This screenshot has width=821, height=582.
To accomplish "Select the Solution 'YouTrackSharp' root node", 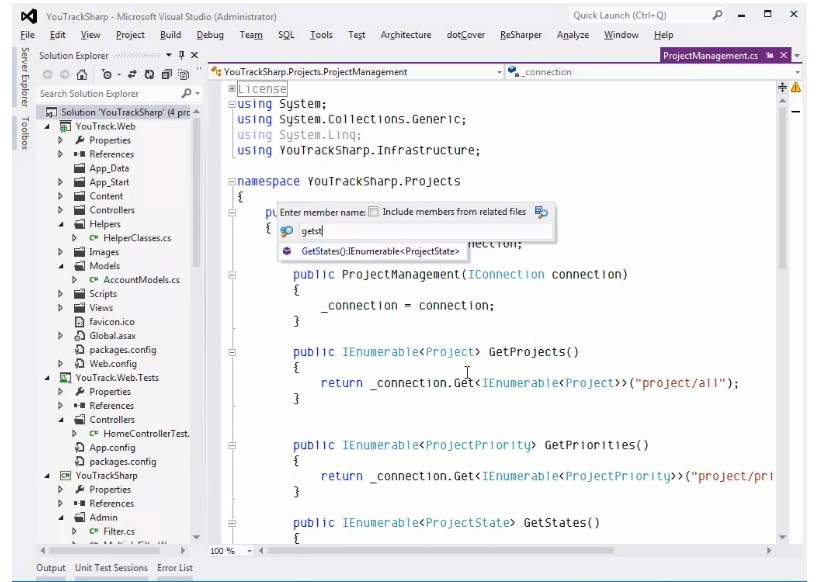I will (118, 112).
